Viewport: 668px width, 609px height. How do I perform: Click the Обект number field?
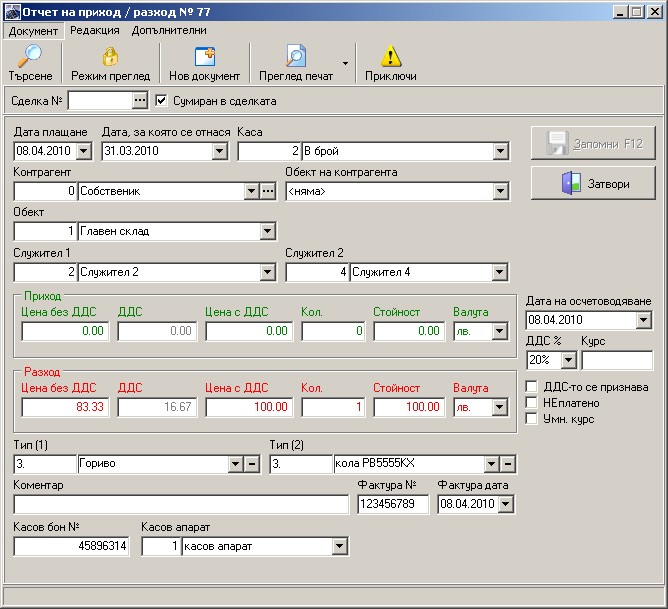[x=45, y=231]
